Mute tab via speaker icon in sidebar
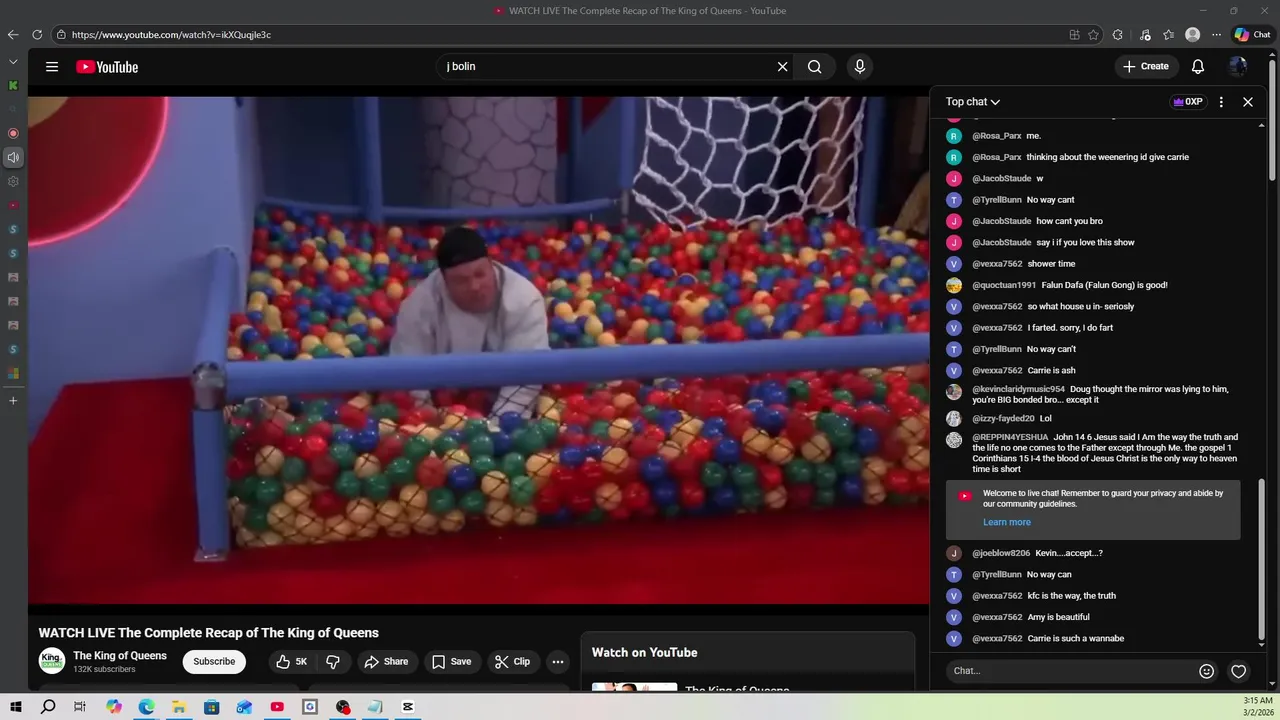The width and height of the screenshot is (1280, 720). (x=13, y=157)
